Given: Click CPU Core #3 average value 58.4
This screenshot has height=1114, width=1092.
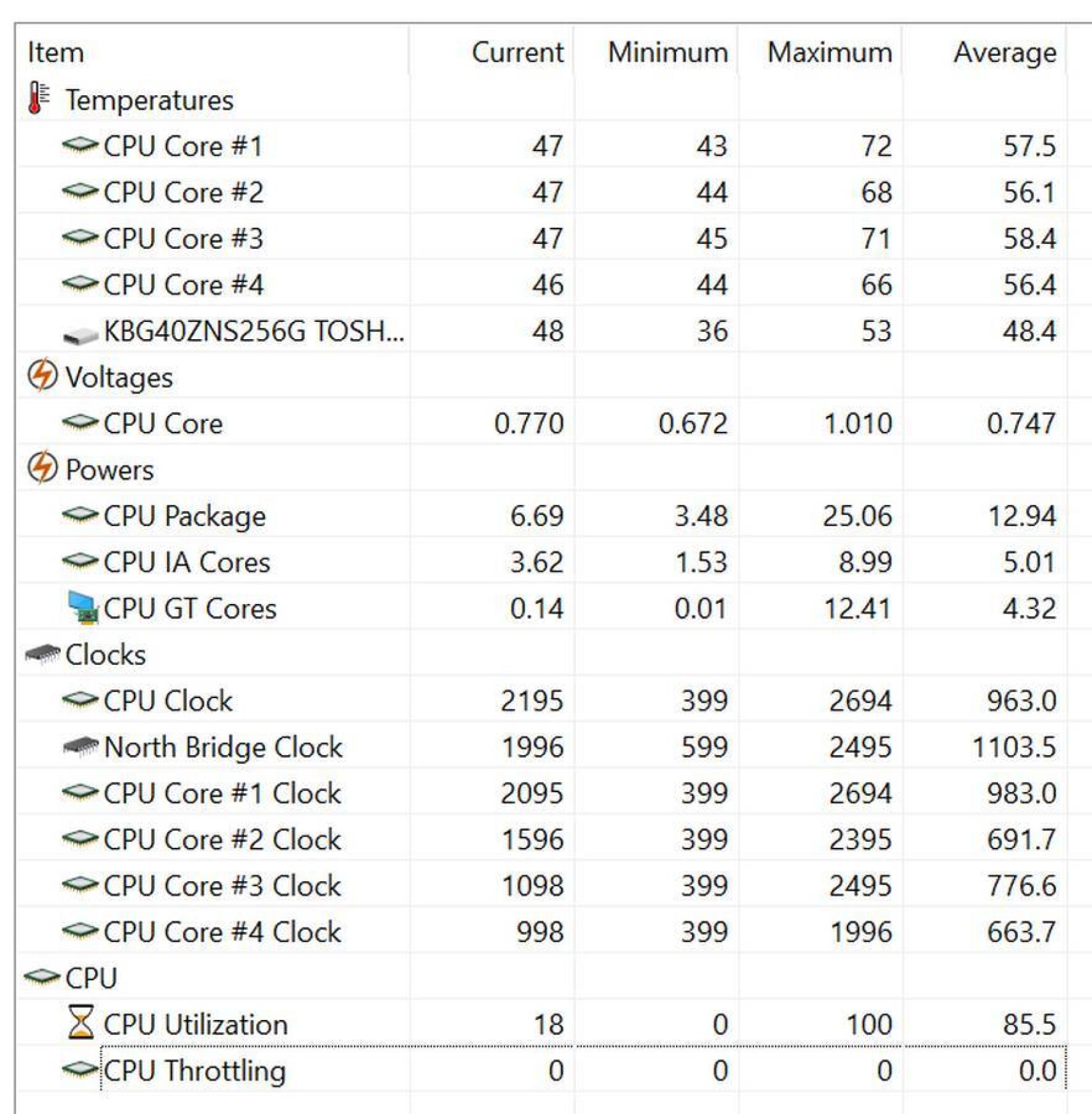Looking at the screenshot, I should pos(1029,238).
